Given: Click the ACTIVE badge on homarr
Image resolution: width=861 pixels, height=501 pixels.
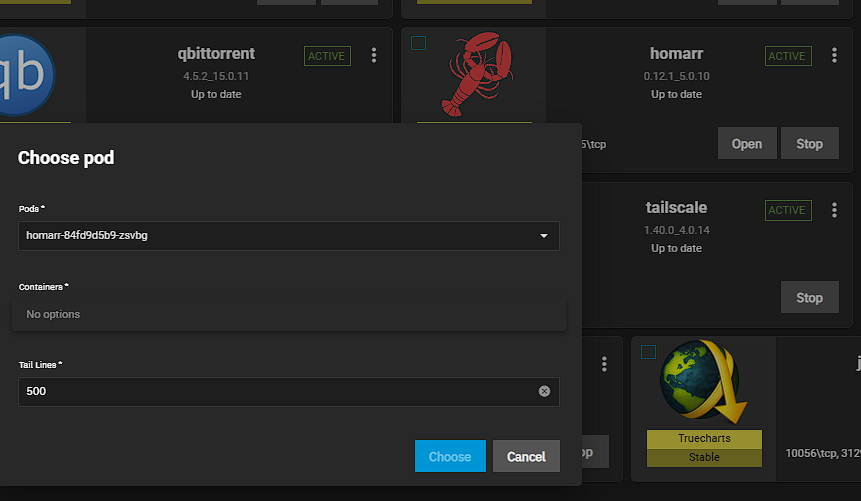Looking at the screenshot, I should point(788,56).
